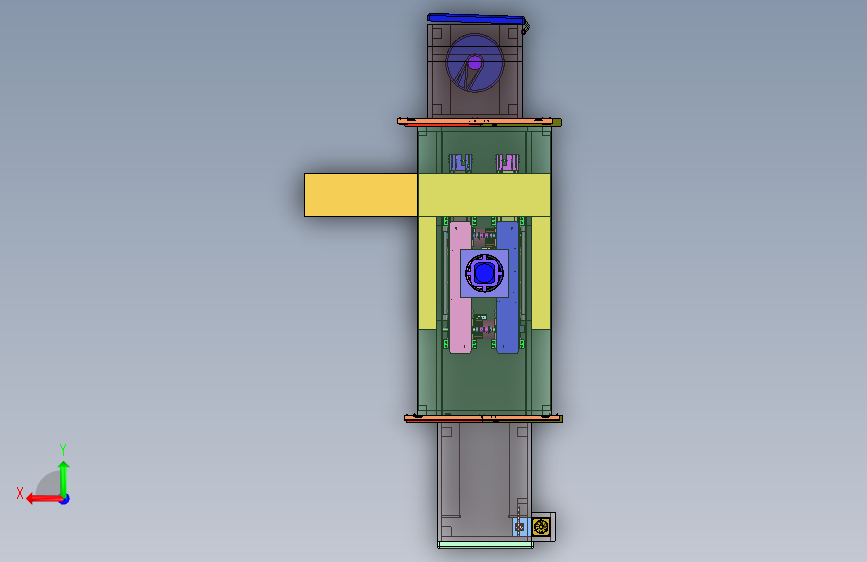This screenshot has width=867, height=562.
Task: Select the lower orange flange plate
Action: pos(483,419)
